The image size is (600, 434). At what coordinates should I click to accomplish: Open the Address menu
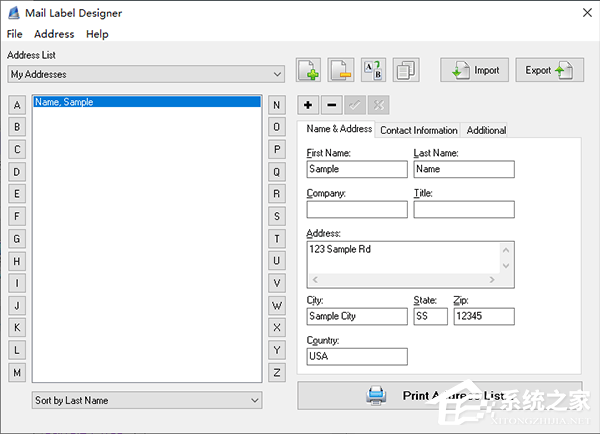[54, 34]
